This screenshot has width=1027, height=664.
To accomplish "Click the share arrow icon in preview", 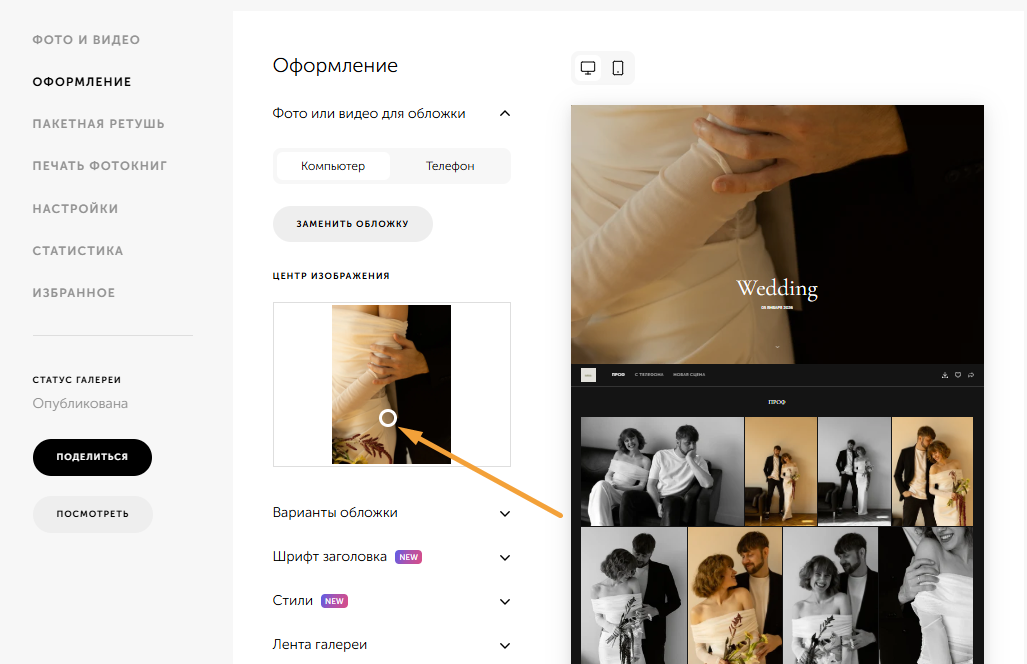I will pos(971,375).
